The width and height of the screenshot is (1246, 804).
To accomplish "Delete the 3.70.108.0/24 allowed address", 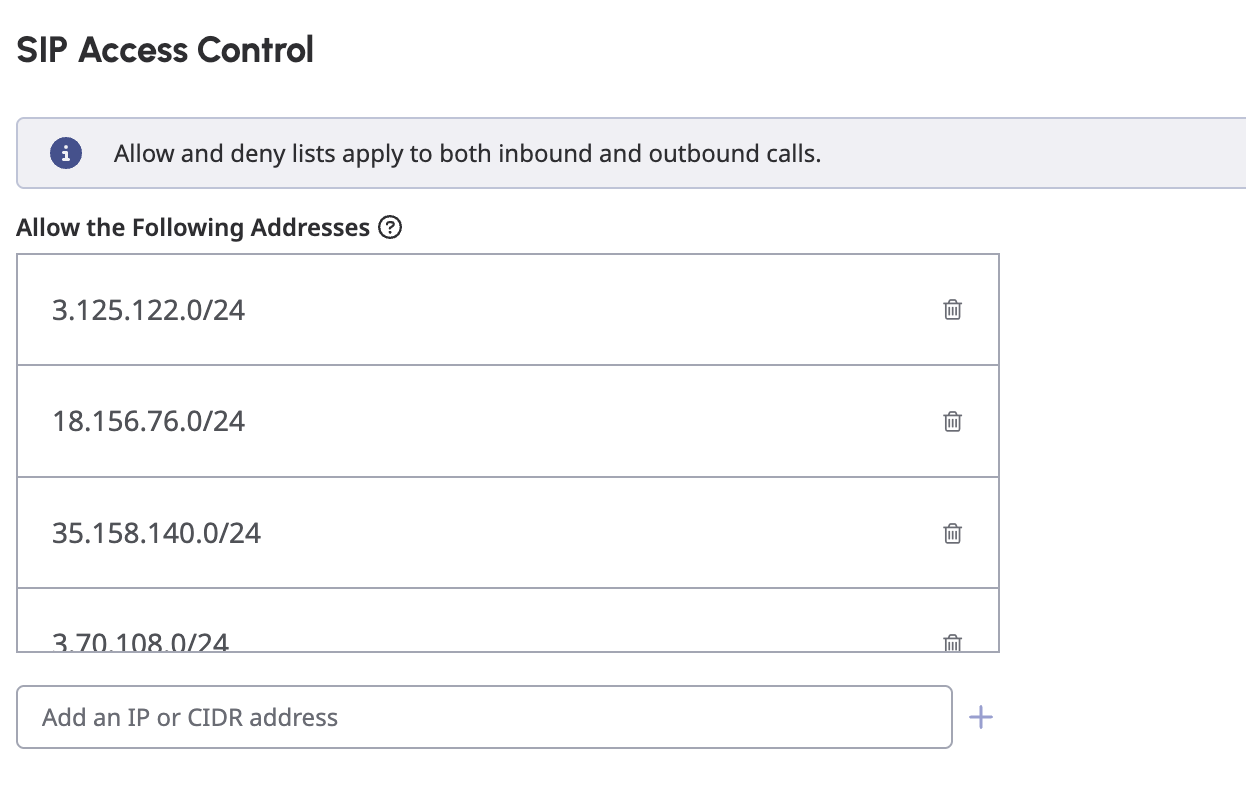I will click(953, 643).
